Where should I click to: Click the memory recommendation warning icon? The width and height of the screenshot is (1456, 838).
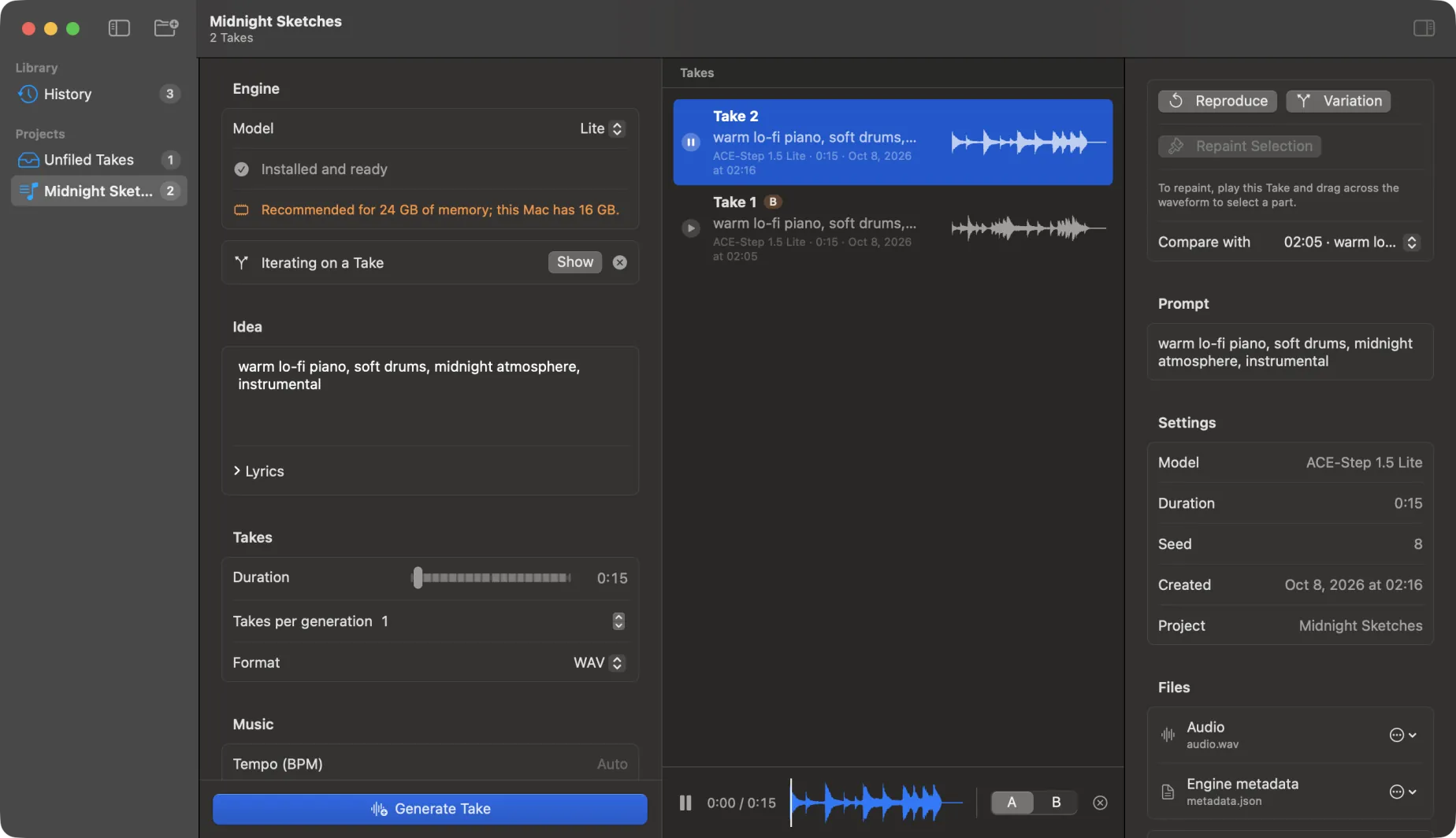click(x=241, y=209)
